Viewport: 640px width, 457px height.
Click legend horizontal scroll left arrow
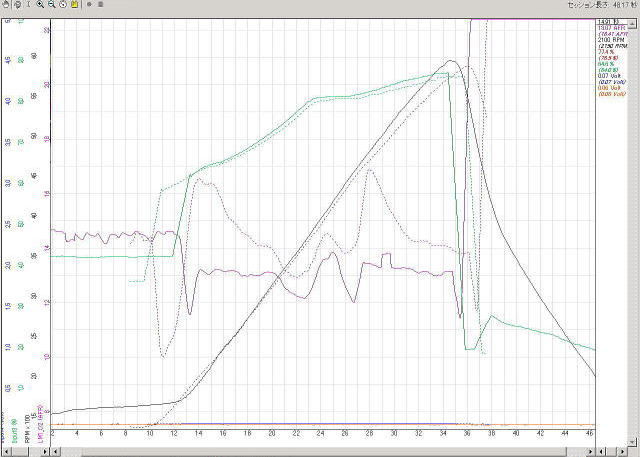(x=602, y=452)
